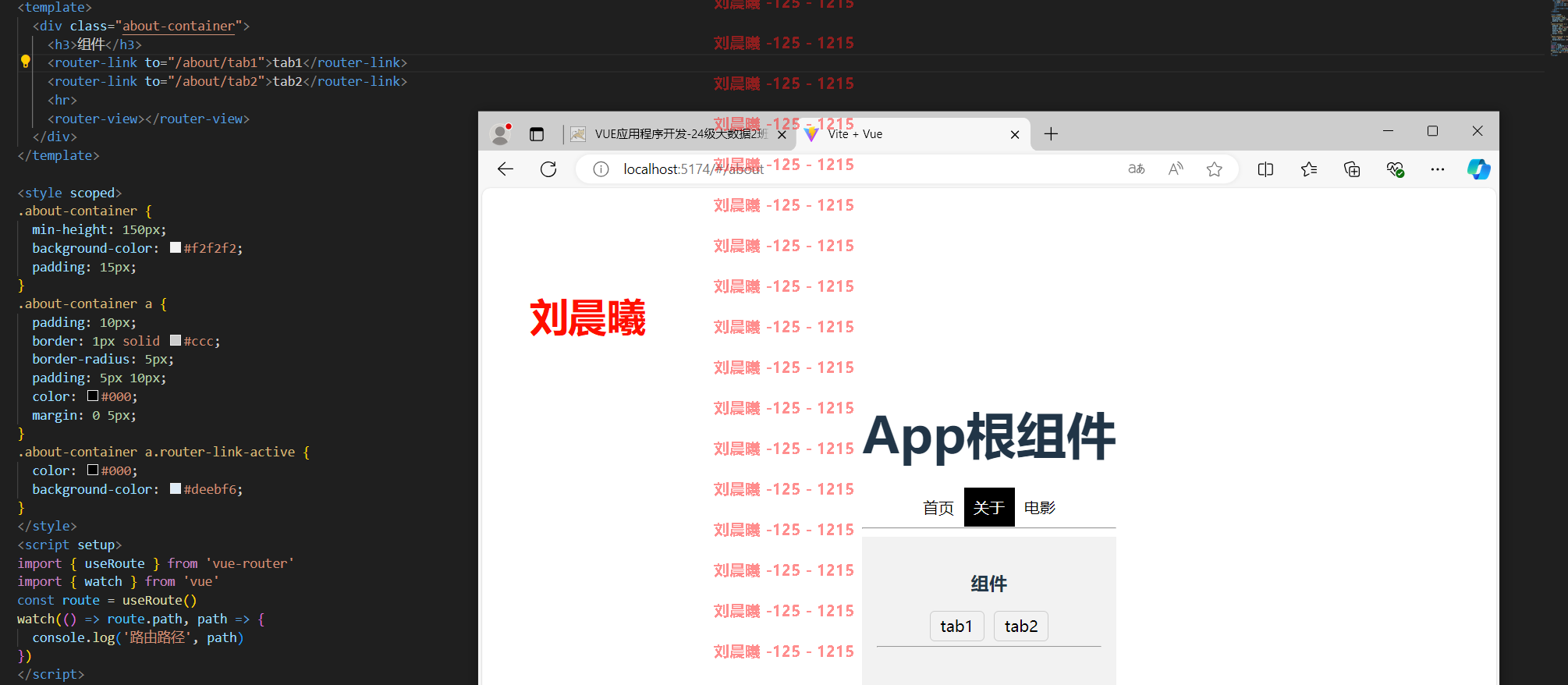Click the tab2 router link button
This screenshot has width=1568, height=685.
(x=1021, y=626)
